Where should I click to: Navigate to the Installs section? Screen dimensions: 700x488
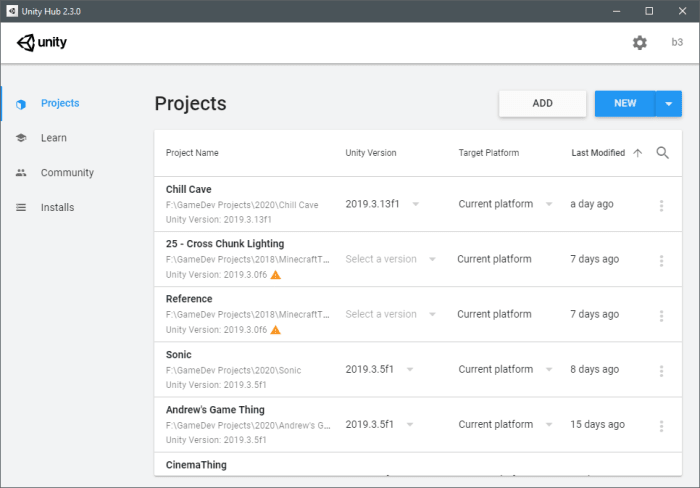[x=57, y=207]
